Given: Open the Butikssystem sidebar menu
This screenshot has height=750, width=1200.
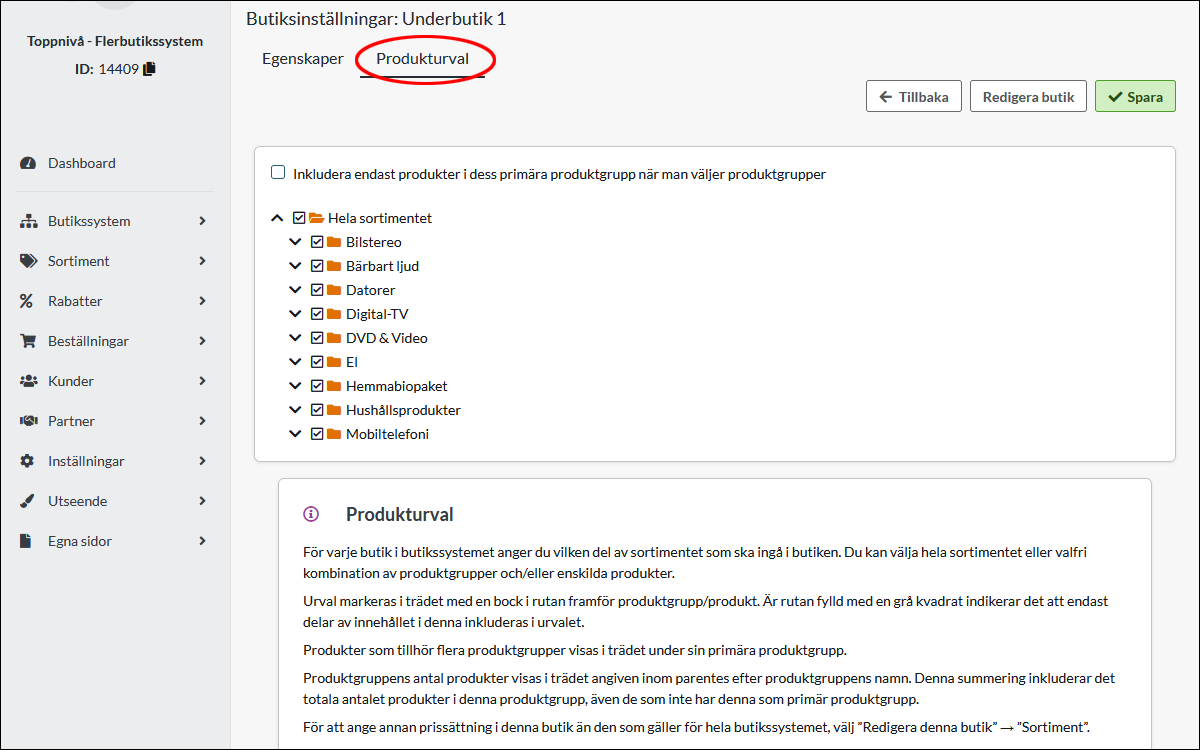Looking at the screenshot, I should tap(116, 221).
